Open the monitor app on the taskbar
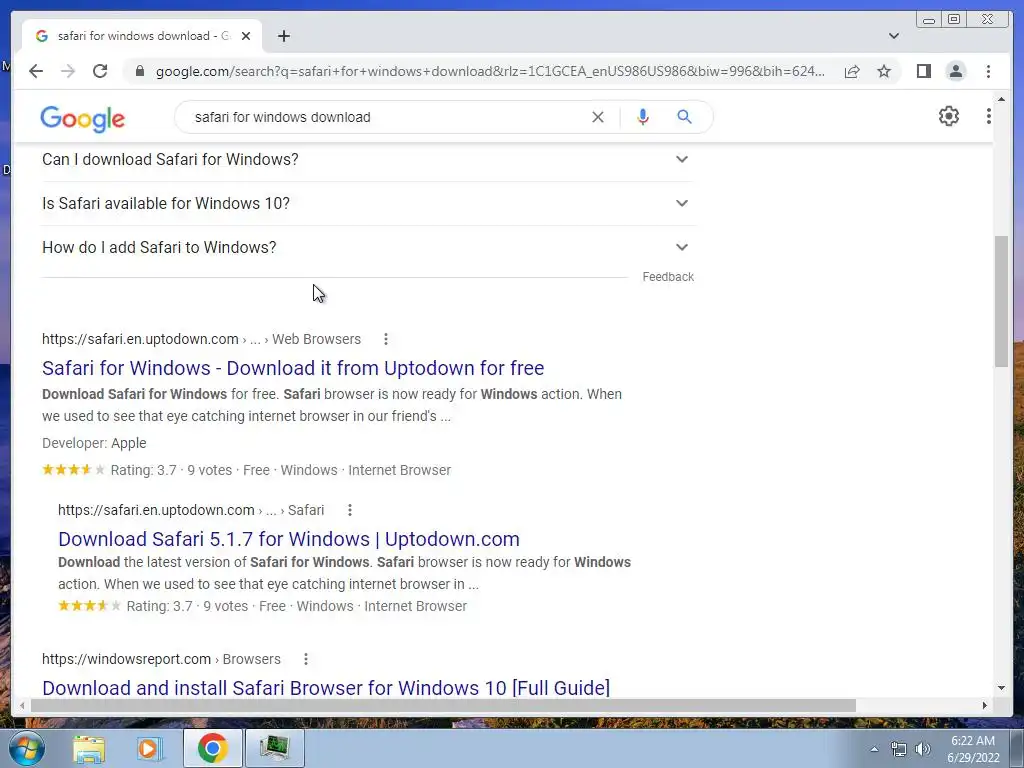This screenshot has width=1024, height=768. pyautogui.click(x=274, y=748)
